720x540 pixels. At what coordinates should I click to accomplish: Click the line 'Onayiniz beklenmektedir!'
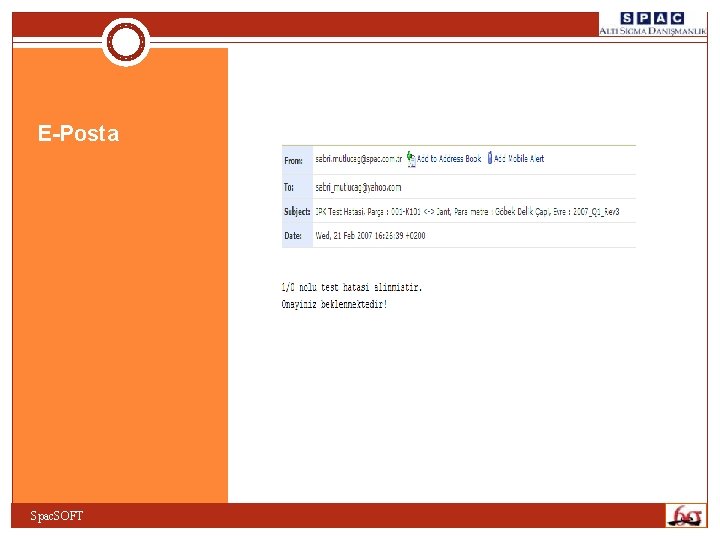pos(334,304)
